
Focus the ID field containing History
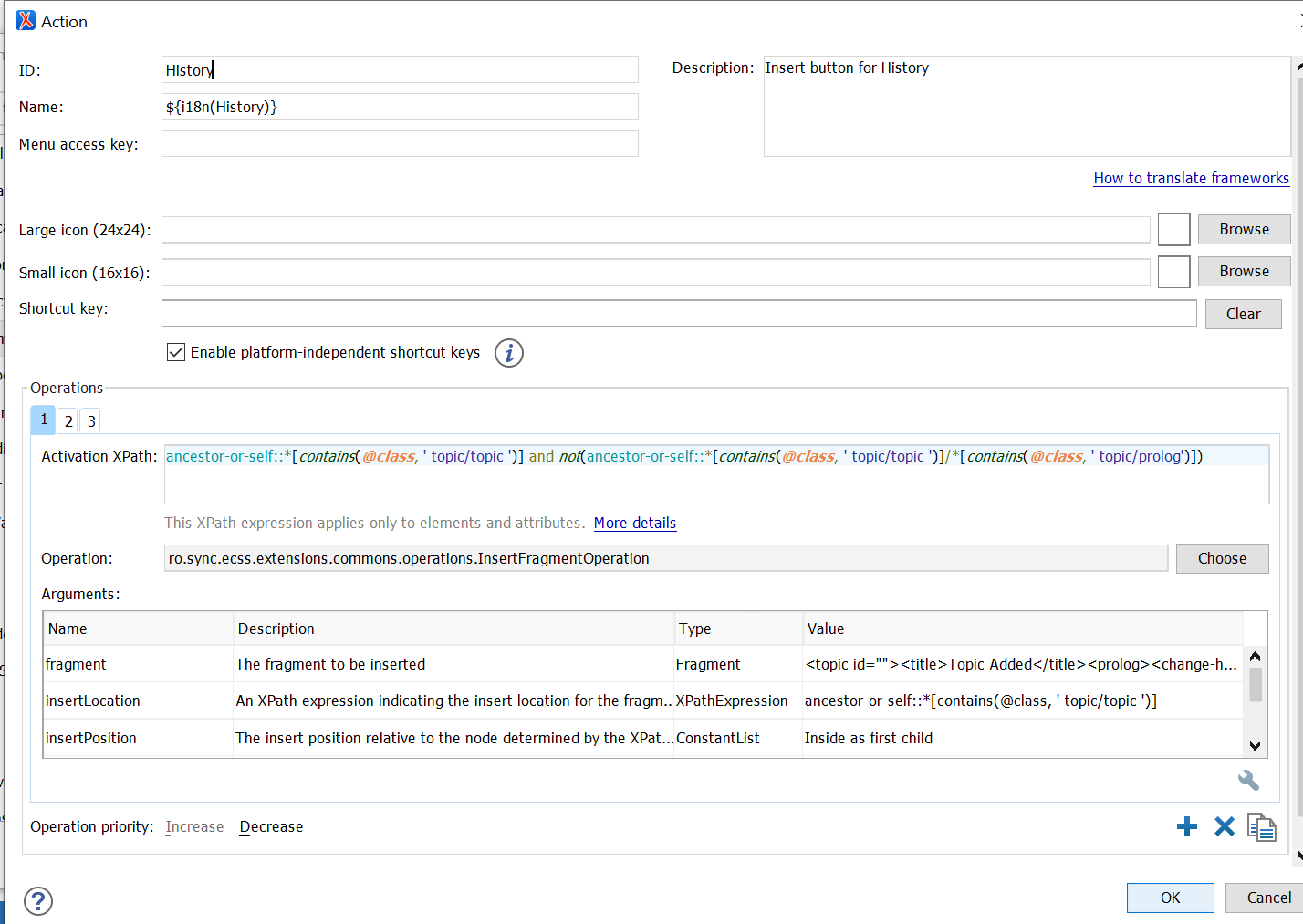[400, 70]
